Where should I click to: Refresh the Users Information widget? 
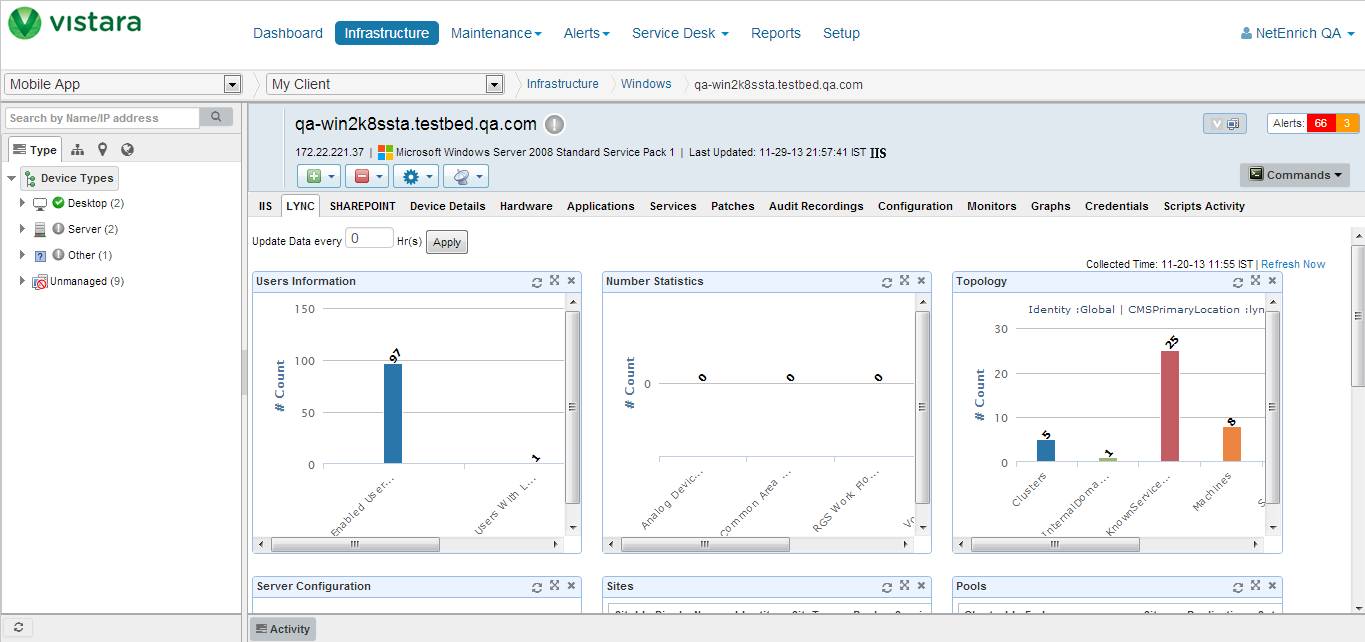[537, 282]
